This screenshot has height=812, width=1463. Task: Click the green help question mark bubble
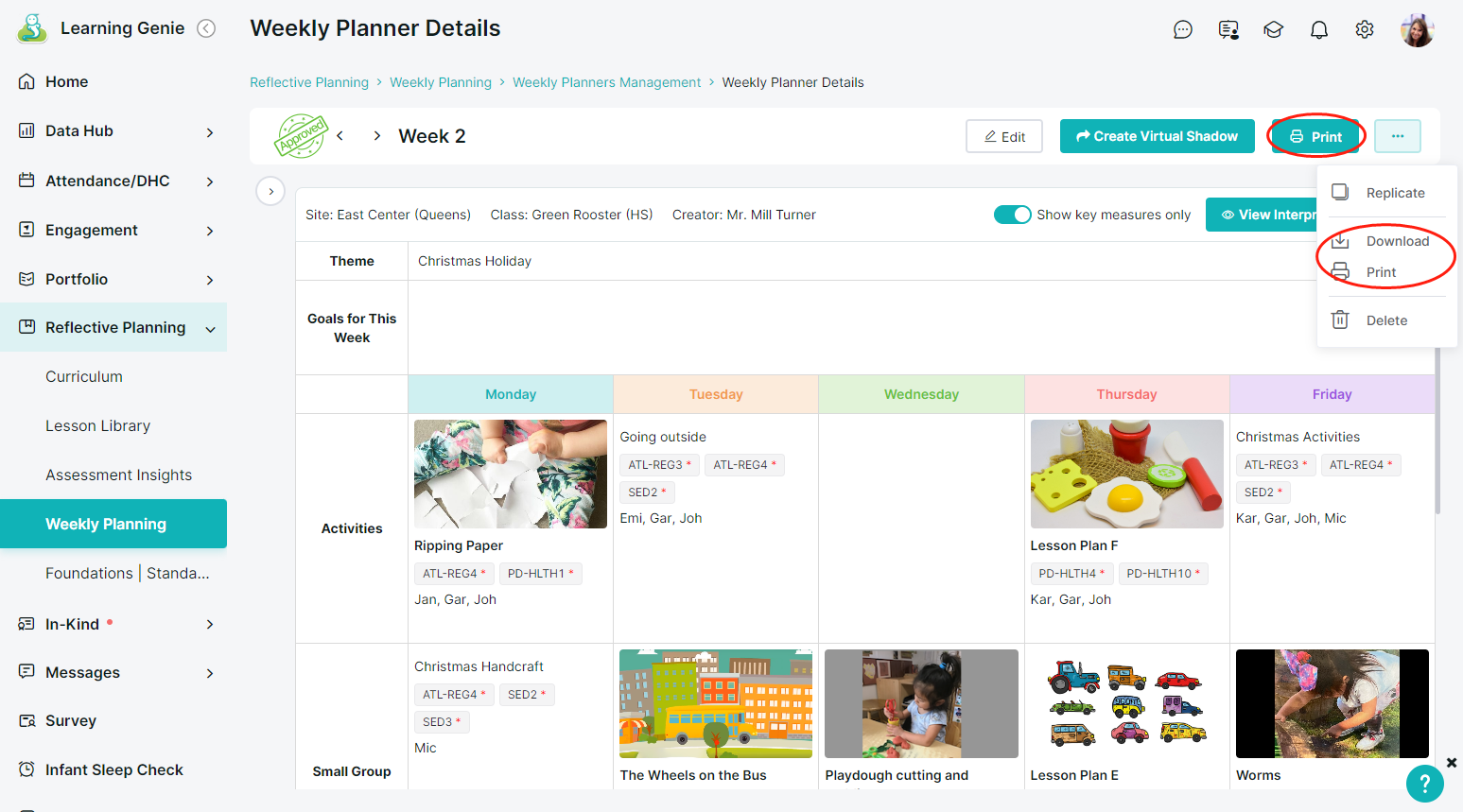pyautogui.click(x=1424, y=784)
